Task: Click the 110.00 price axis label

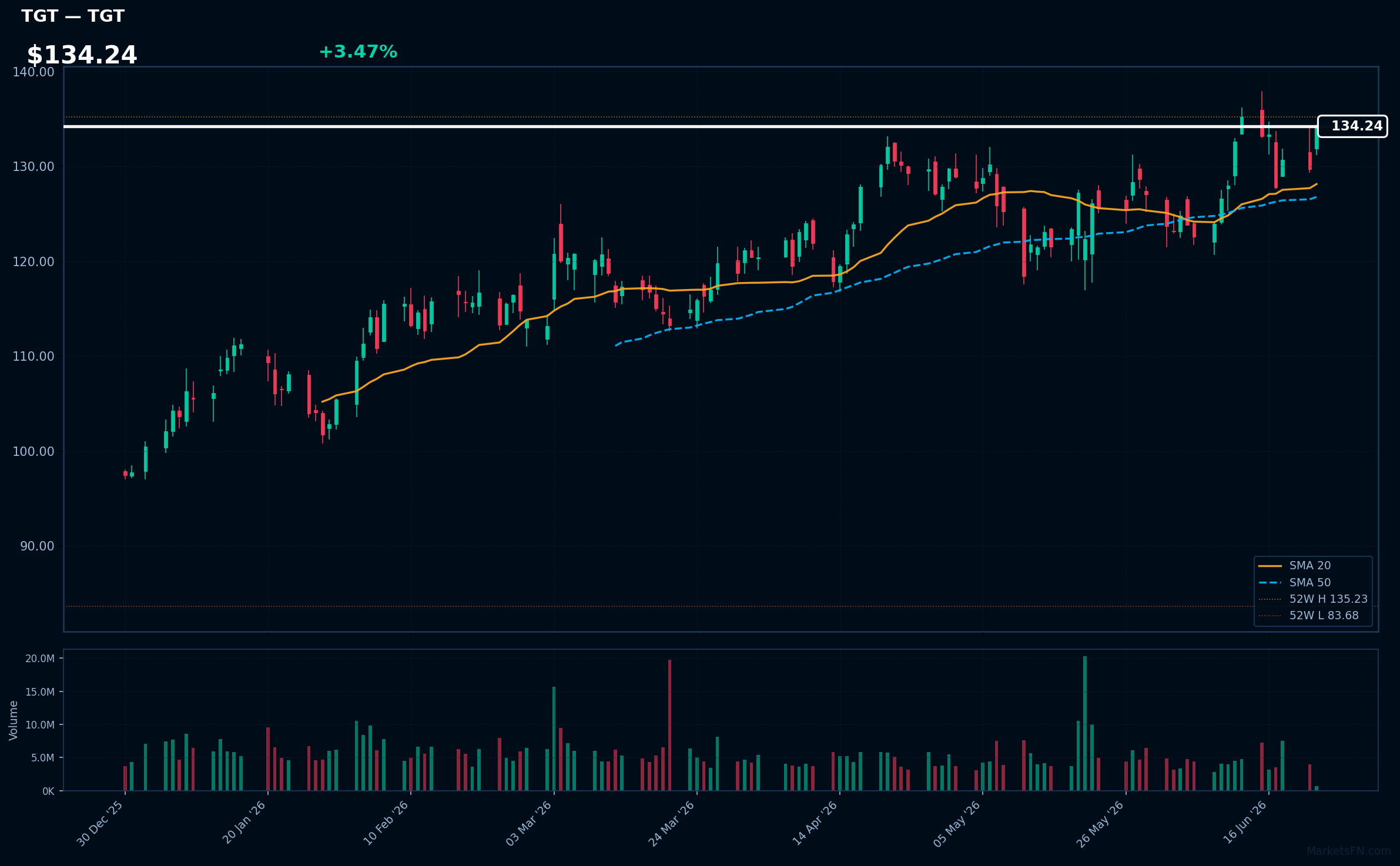Action: [x=34, y=357]
